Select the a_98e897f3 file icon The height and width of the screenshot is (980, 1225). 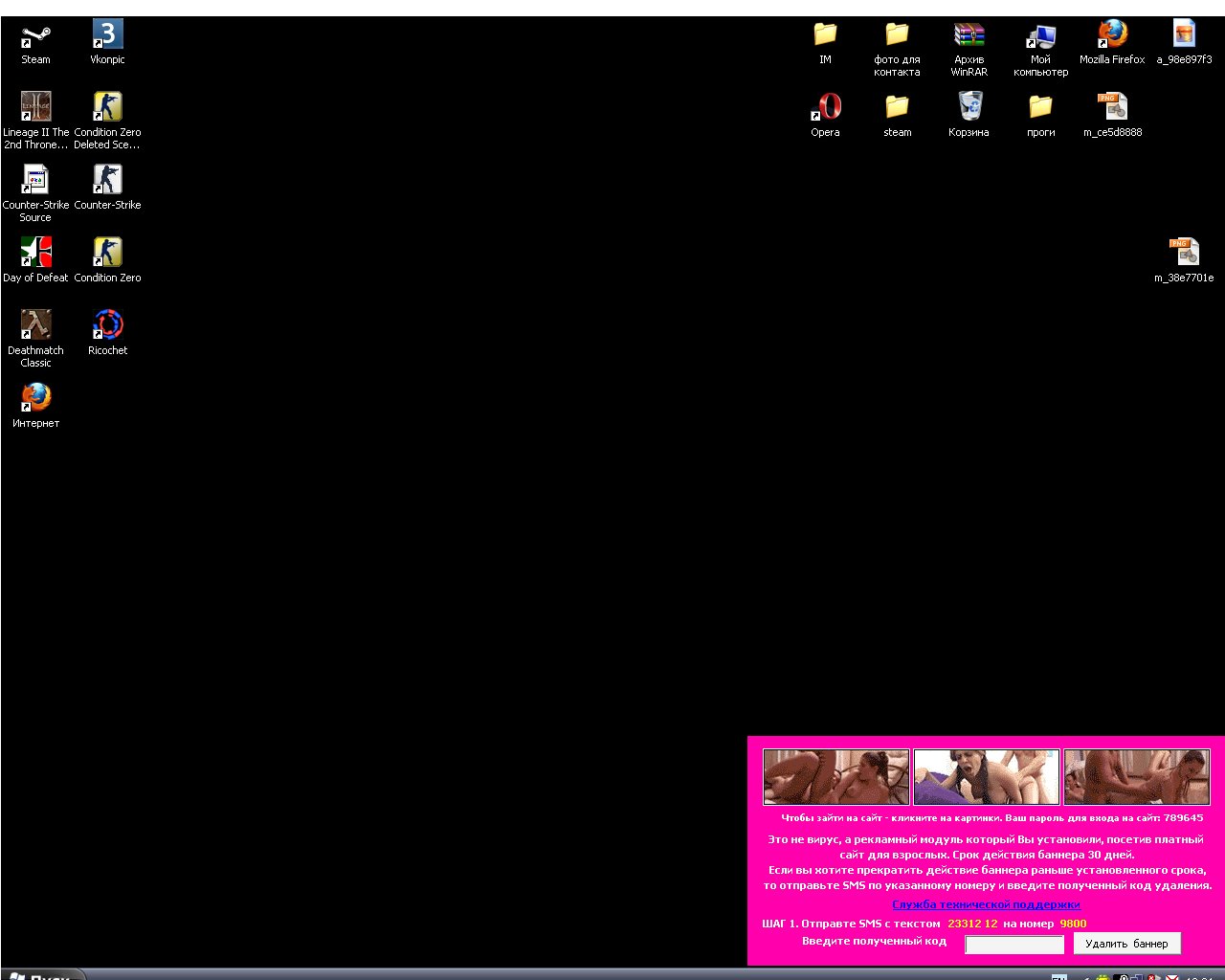point(1184,43)
